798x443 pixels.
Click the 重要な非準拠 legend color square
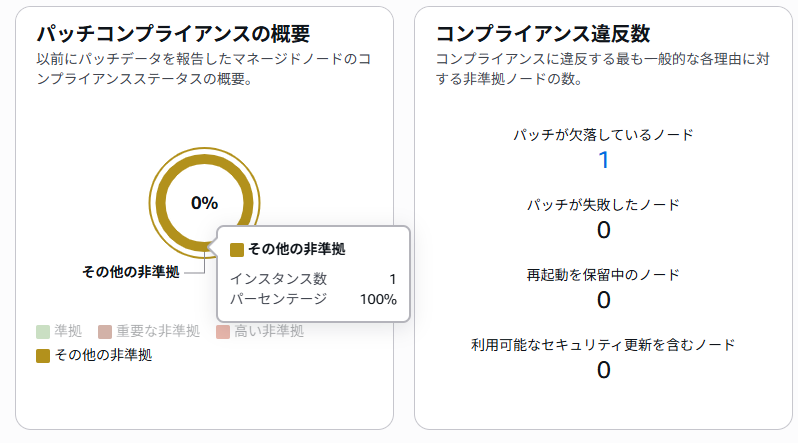[x=105, y=331]
